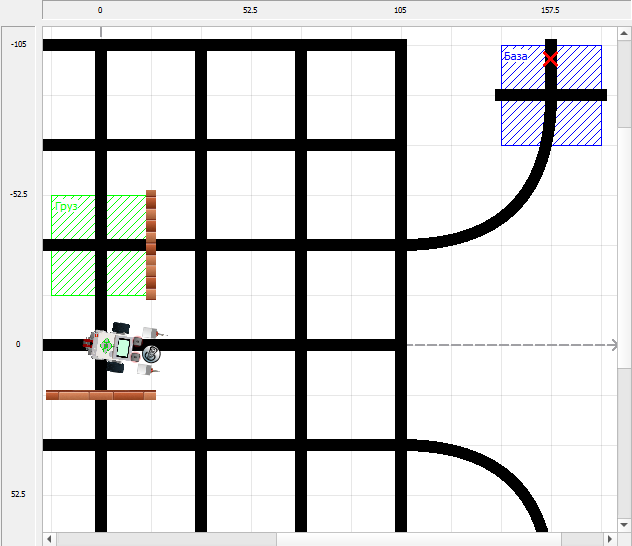
Task: Click the horizontal scrollbar thumb
Action: point(165,539)
